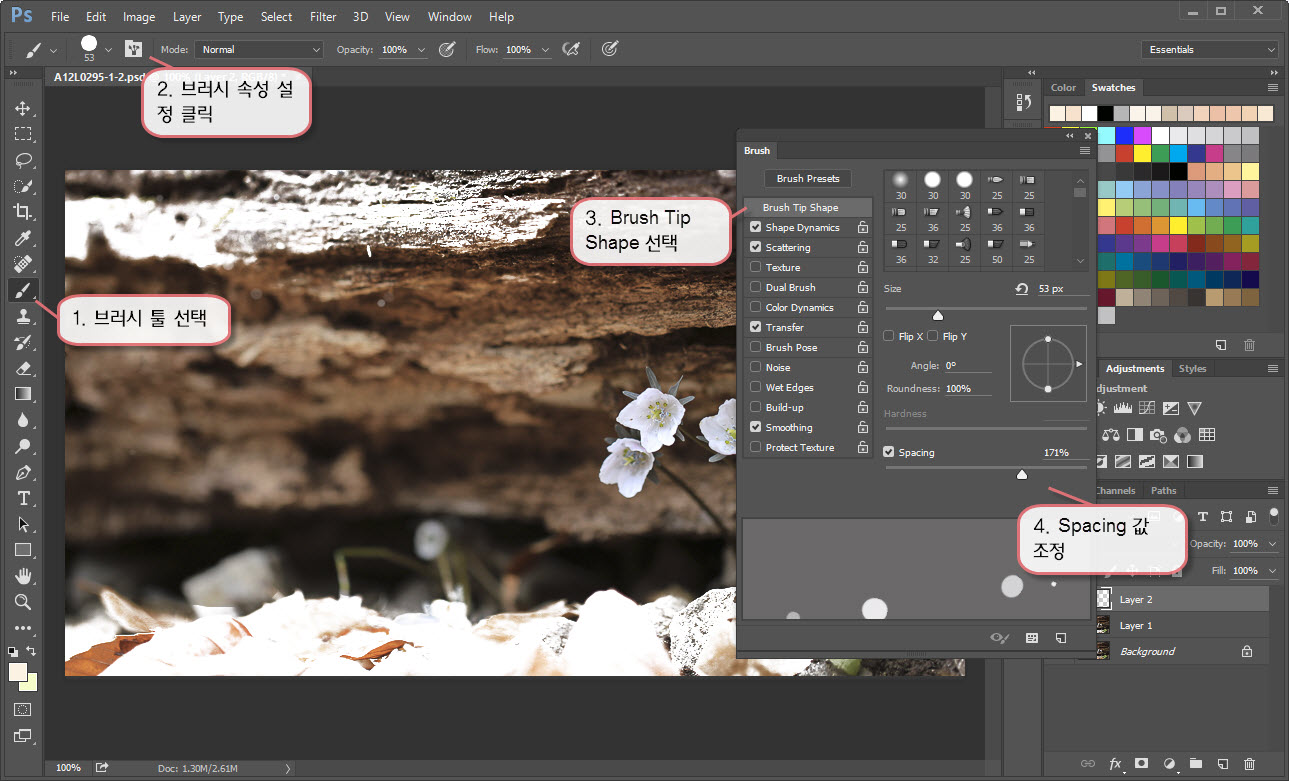Screen dimensions: 1289x781
Task: Select the Brush tool in toolbar
Action: coord(23,290)
